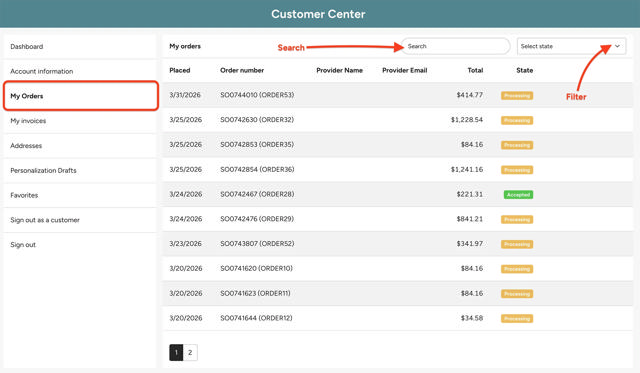The height and width of the screenshot is (373, 640).
Task: Click the 3/31/2026 placed date
Action: 185,95
